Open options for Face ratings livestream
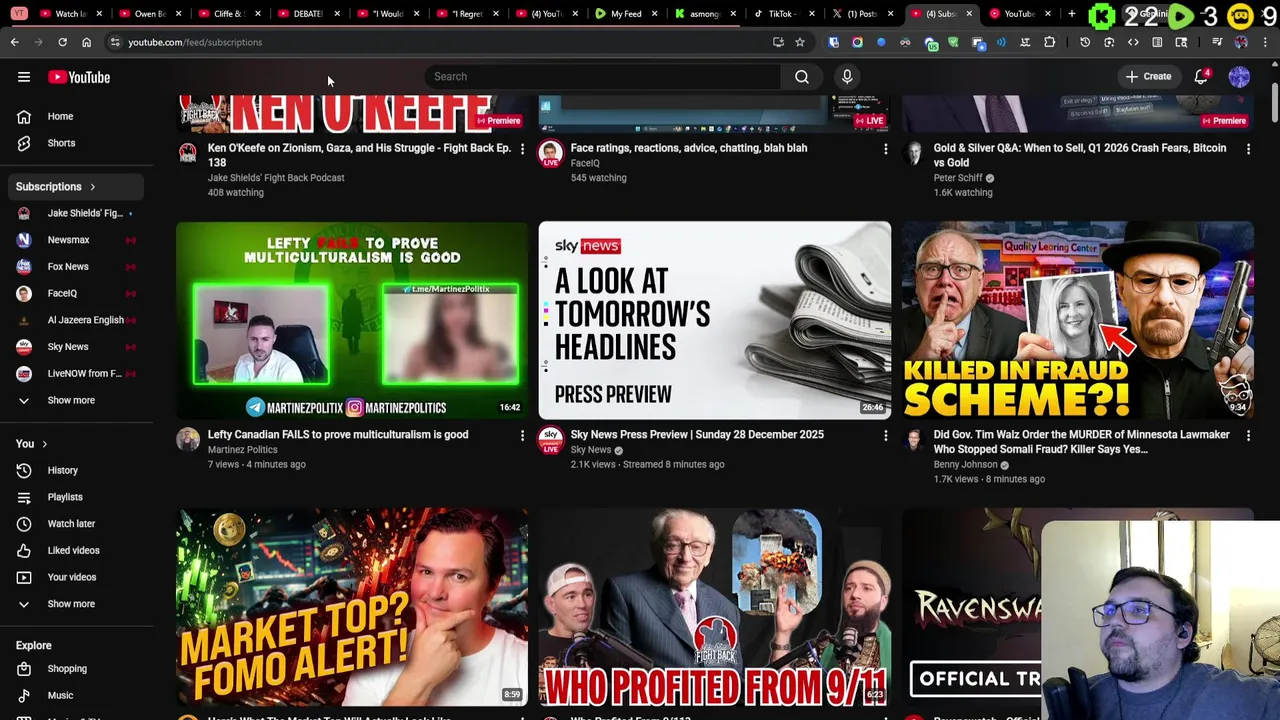Screen dimensions: 1280x720 (x=885, y=149)
